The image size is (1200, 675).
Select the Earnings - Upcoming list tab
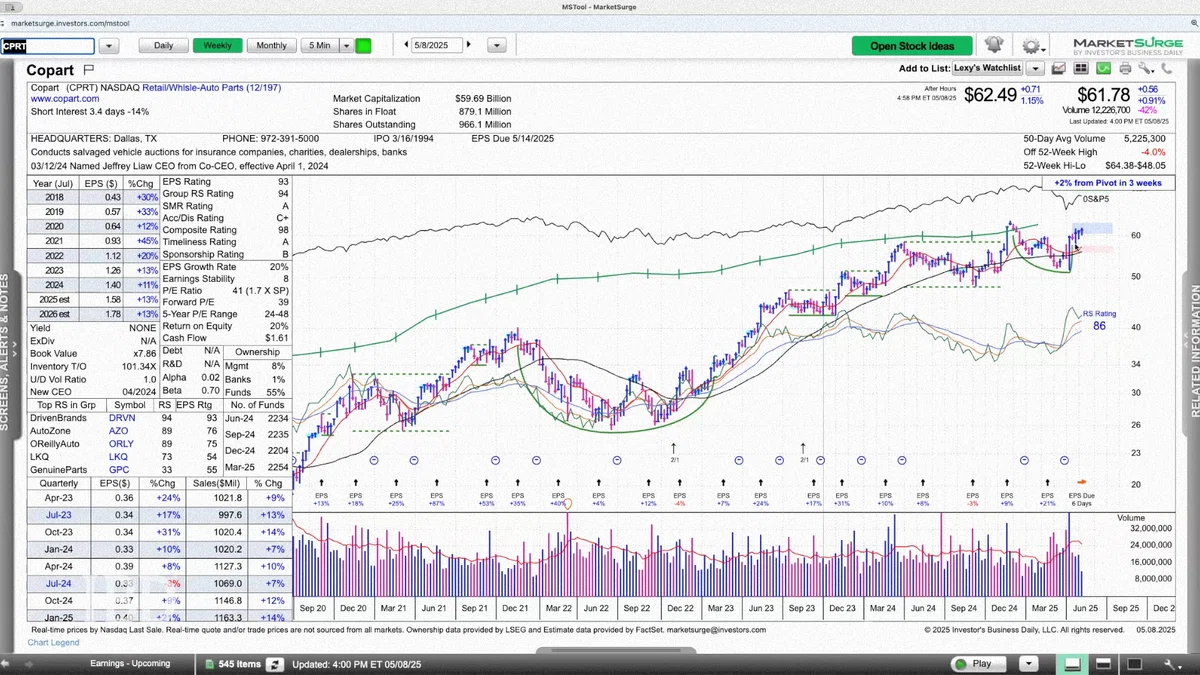click(x=130, y=664)
